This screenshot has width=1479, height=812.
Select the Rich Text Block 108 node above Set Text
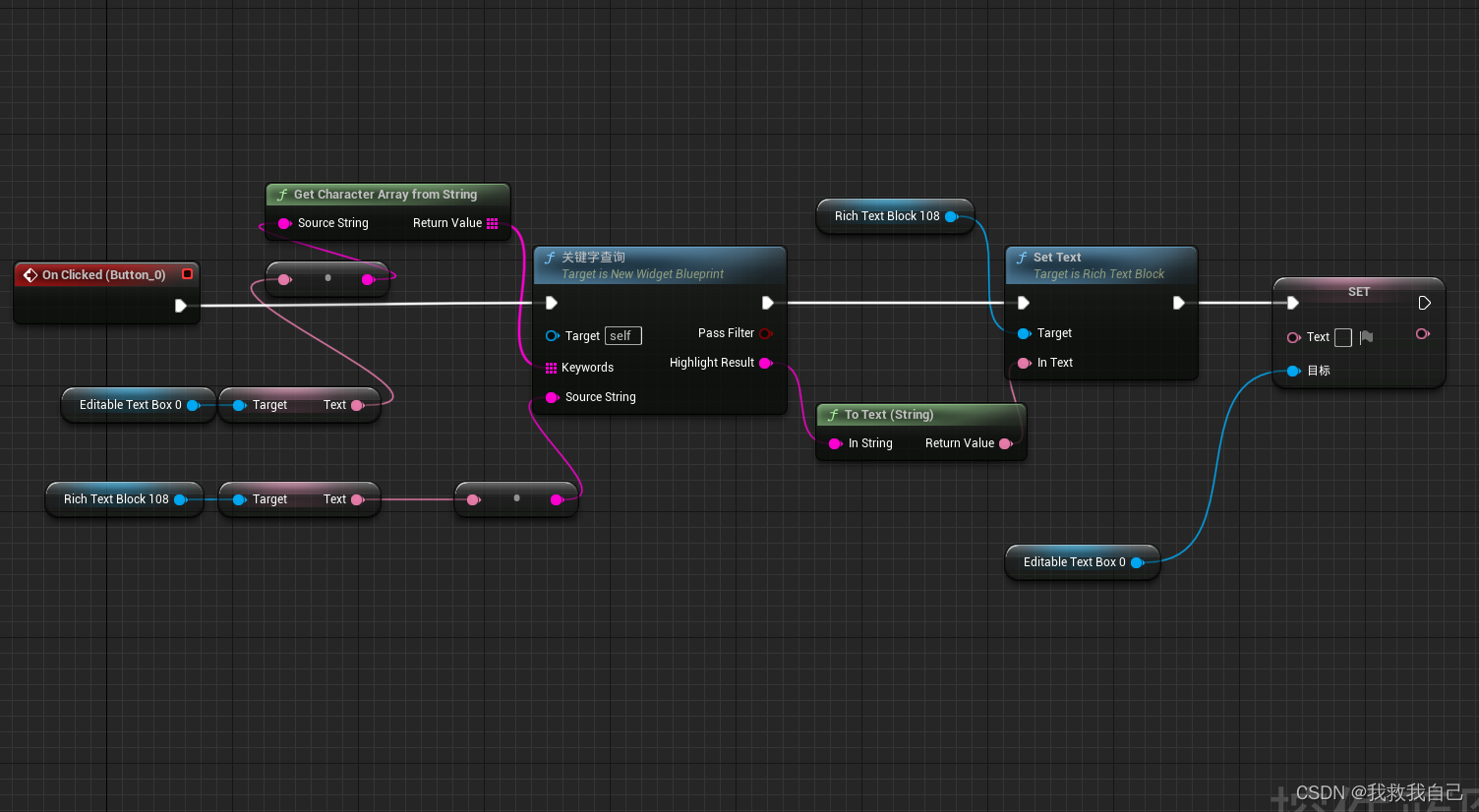895,216
